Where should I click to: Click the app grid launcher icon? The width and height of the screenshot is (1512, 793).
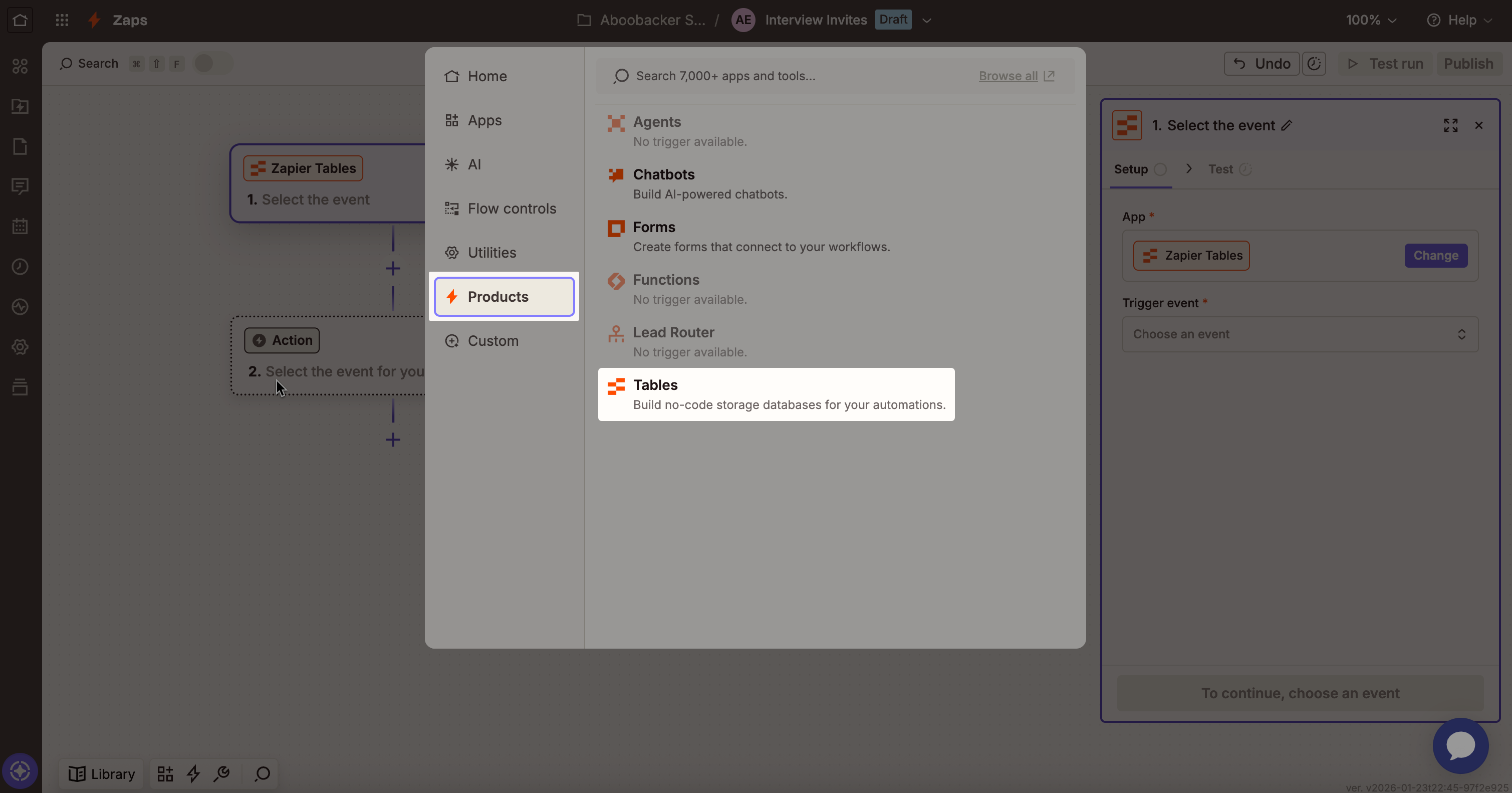62,20
